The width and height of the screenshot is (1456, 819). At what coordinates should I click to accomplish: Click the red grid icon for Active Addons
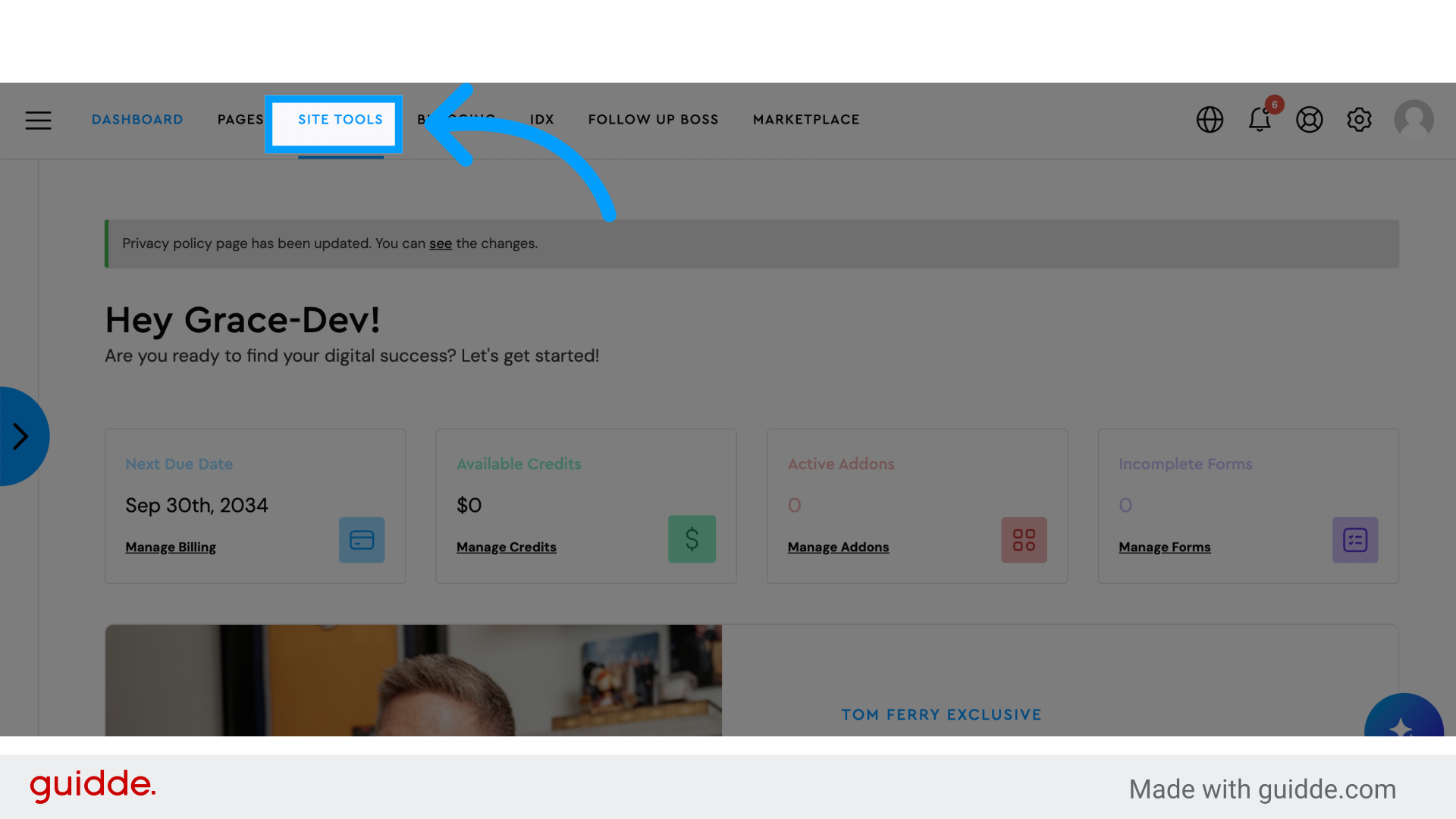click(1024, 539)
